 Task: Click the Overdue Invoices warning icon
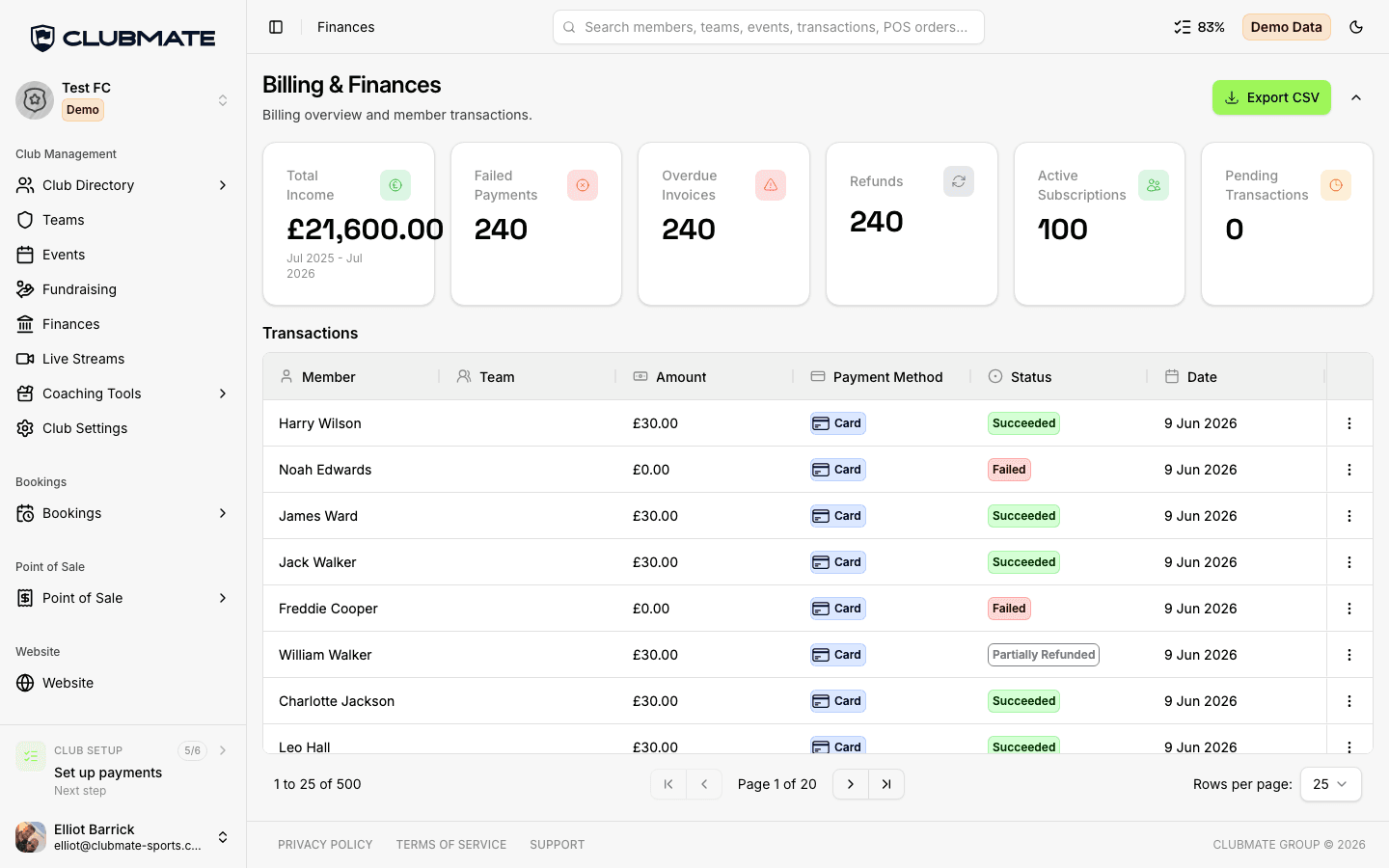(771, 185)
